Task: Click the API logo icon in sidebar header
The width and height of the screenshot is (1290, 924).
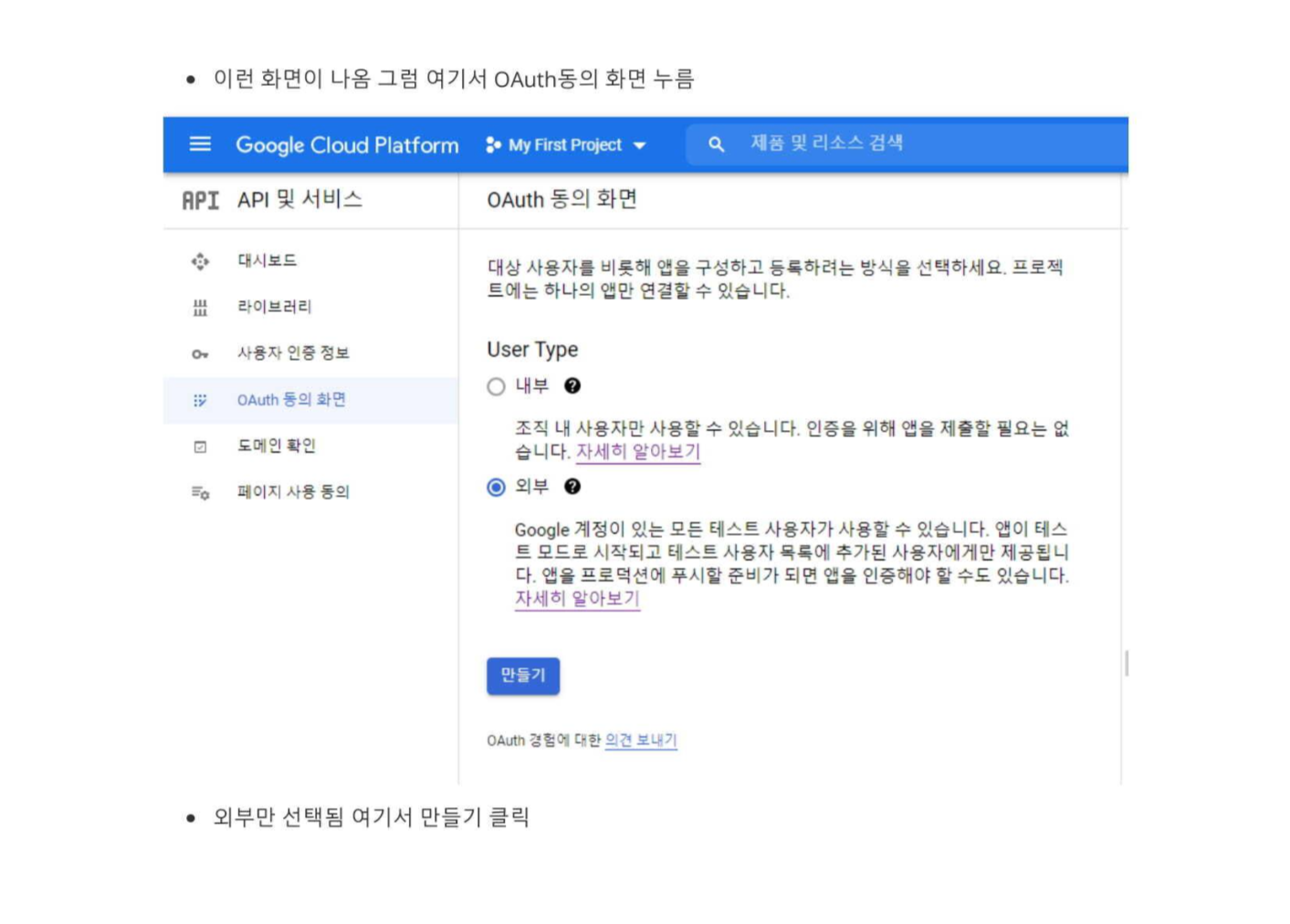Action: tap(200, 200)
